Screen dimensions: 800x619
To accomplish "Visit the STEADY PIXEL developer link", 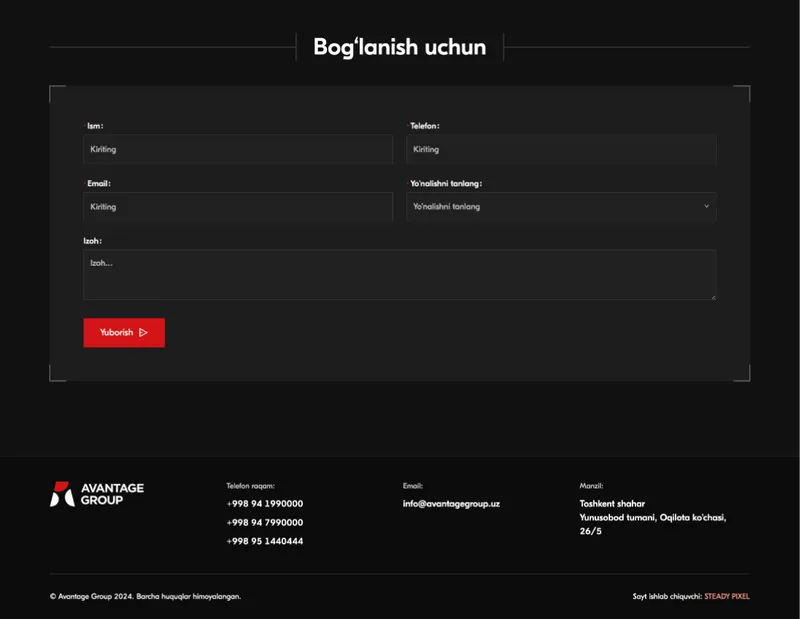I will (726, 596).
